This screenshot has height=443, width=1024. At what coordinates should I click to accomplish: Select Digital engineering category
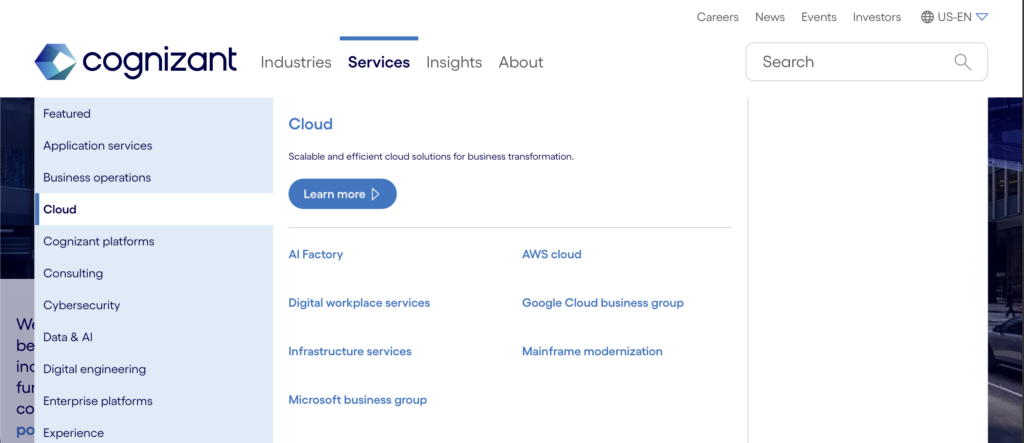point(153,369)
